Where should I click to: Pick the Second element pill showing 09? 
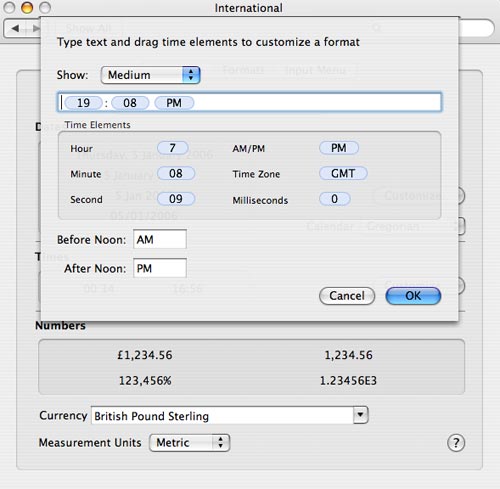[x=176, y=199]
